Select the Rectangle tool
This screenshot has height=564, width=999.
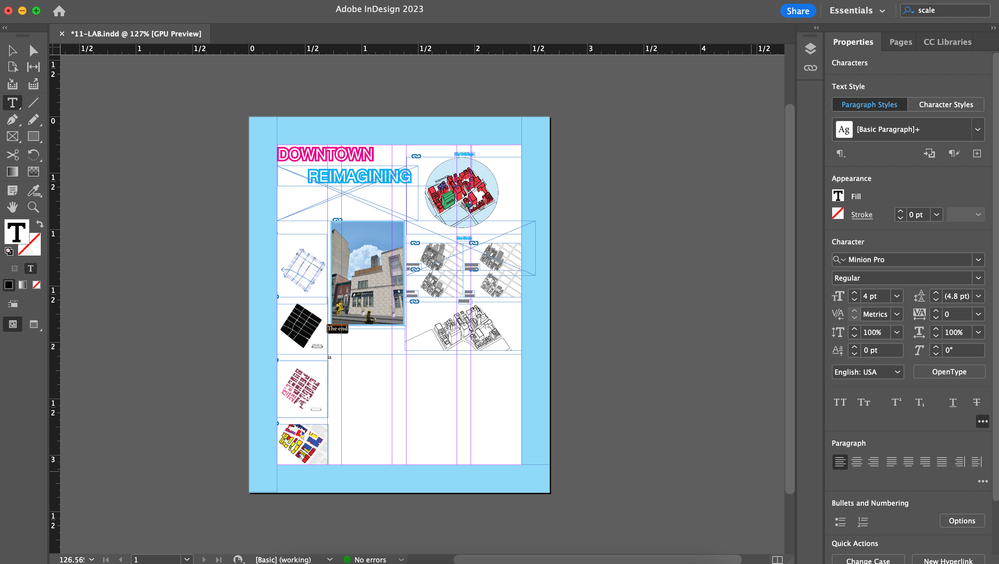point(34,136)
